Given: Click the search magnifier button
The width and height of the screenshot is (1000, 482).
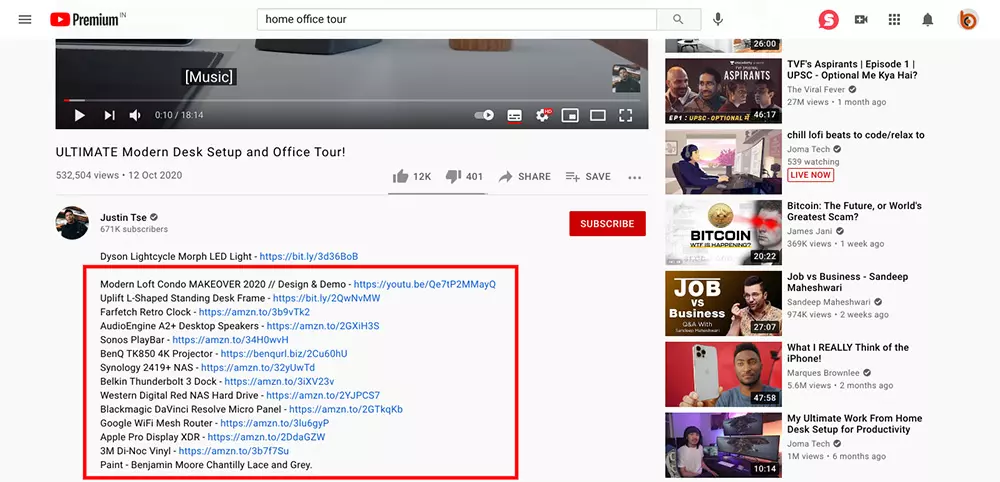Looking at the screenshot, I should pyautogui.click(x=678, y=19).
